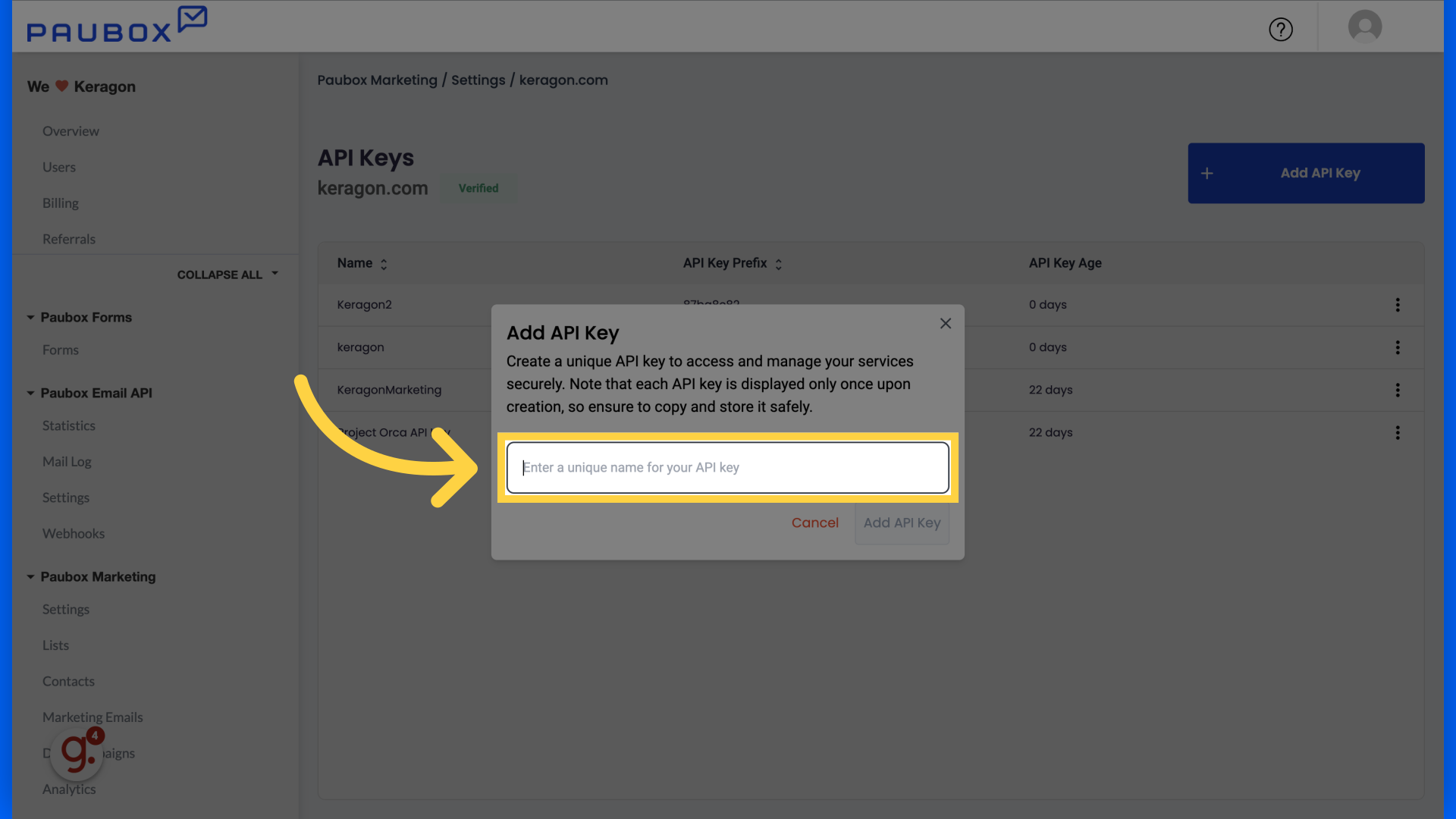Open Users in the sidebar
Image resolution: width=1456 pixels, height=819 pixels.
tap(59, 167)
